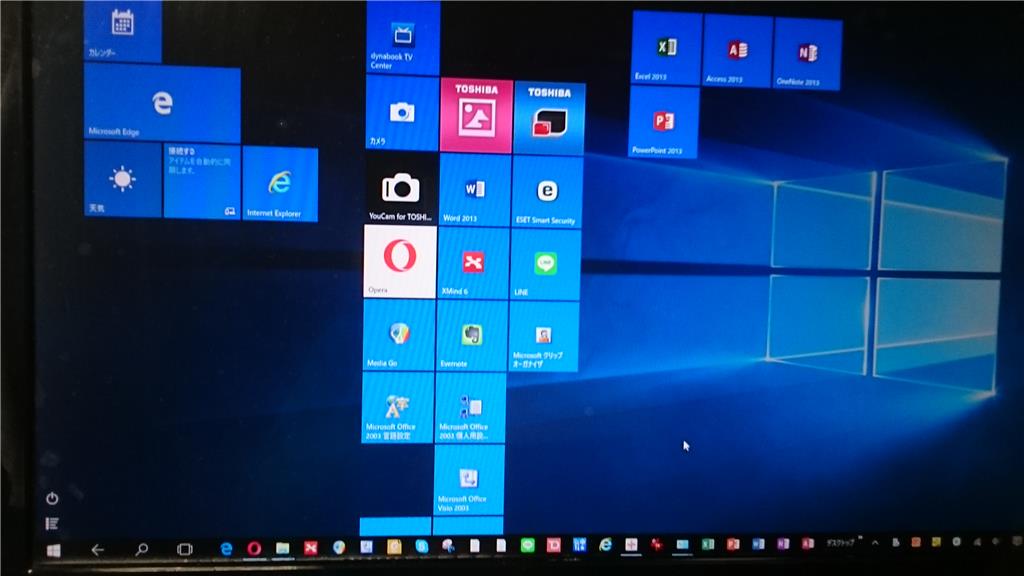
Task: Open the blue TOSHIBA tile with red device
Action: click(x=549, y=119)
